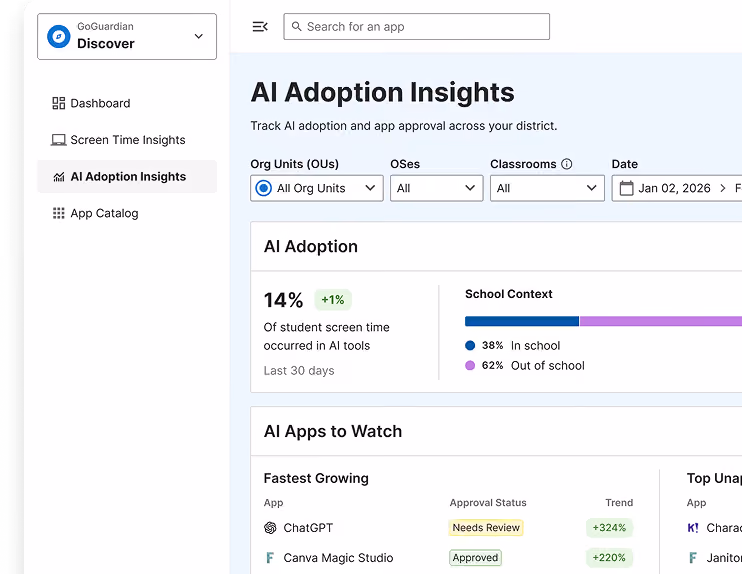742x574 pixels.
Task: Click the chevron in product switcher
Action: click(x=199, y=36)
